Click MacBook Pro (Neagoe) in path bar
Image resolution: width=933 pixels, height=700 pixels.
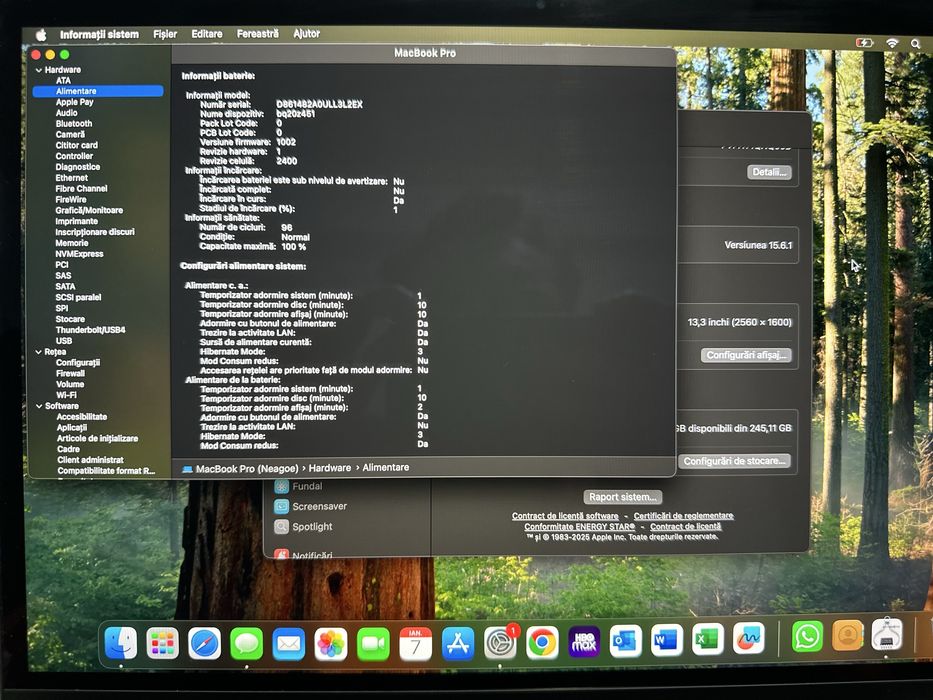point(246,469)
